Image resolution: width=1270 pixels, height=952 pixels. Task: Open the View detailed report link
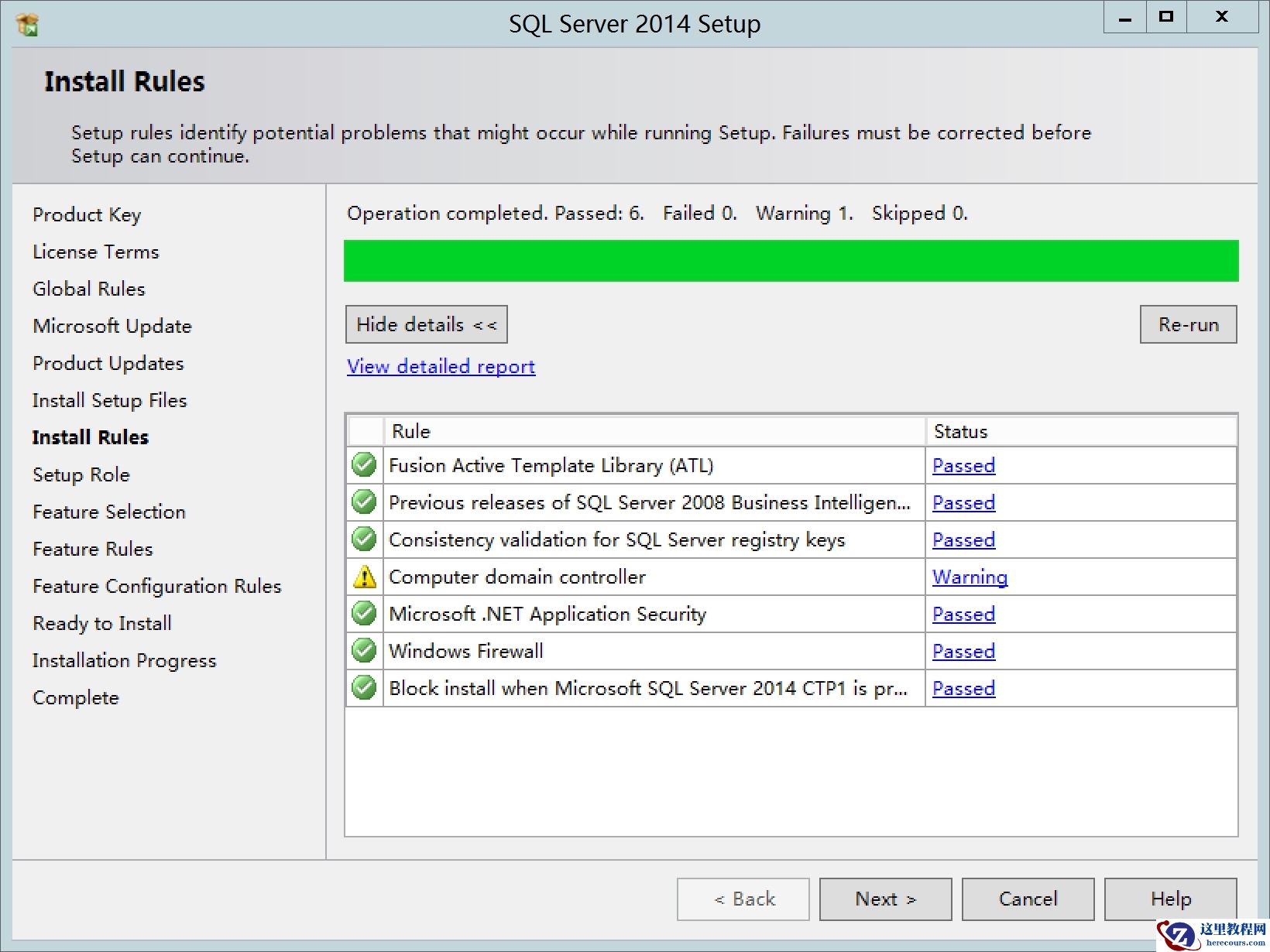(x=440, y=366)
